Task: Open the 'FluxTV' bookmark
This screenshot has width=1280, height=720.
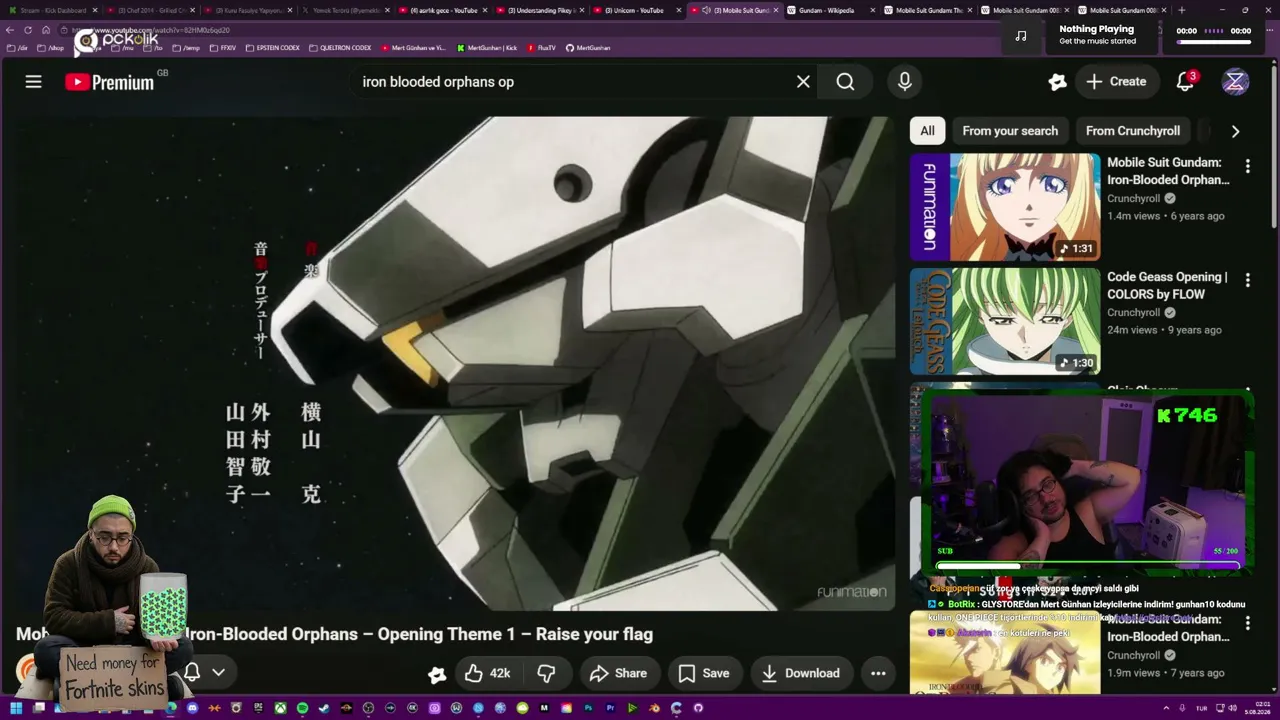Action: pos(541,48)
